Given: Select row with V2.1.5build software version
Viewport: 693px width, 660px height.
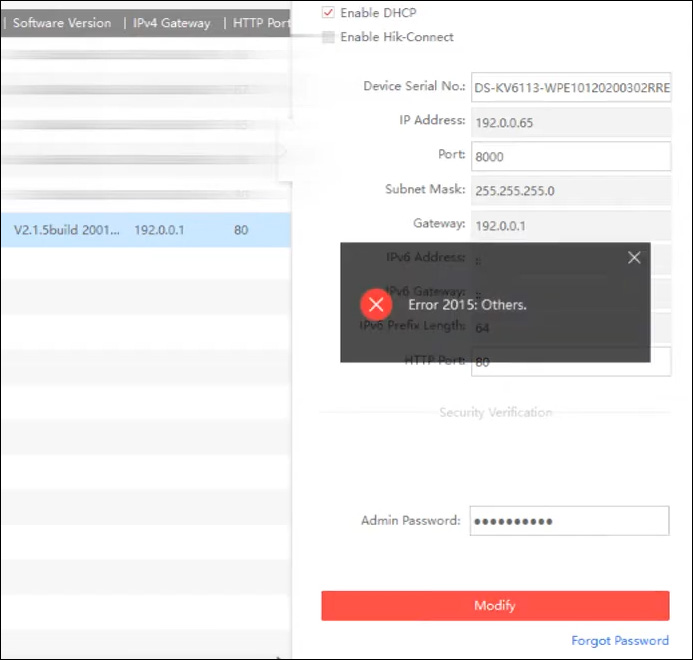Looking at the screenshot, I should 145,230.
